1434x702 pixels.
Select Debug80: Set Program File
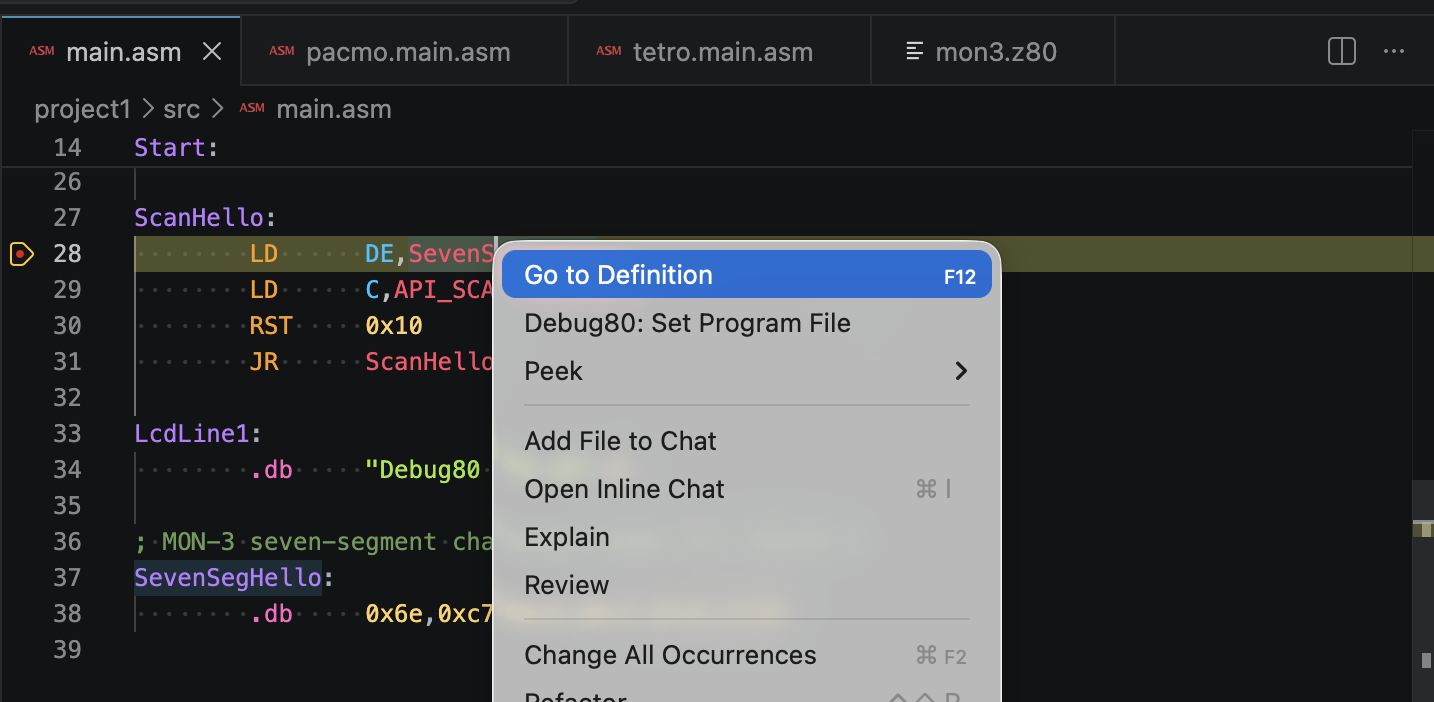click(x=746, y=323)
